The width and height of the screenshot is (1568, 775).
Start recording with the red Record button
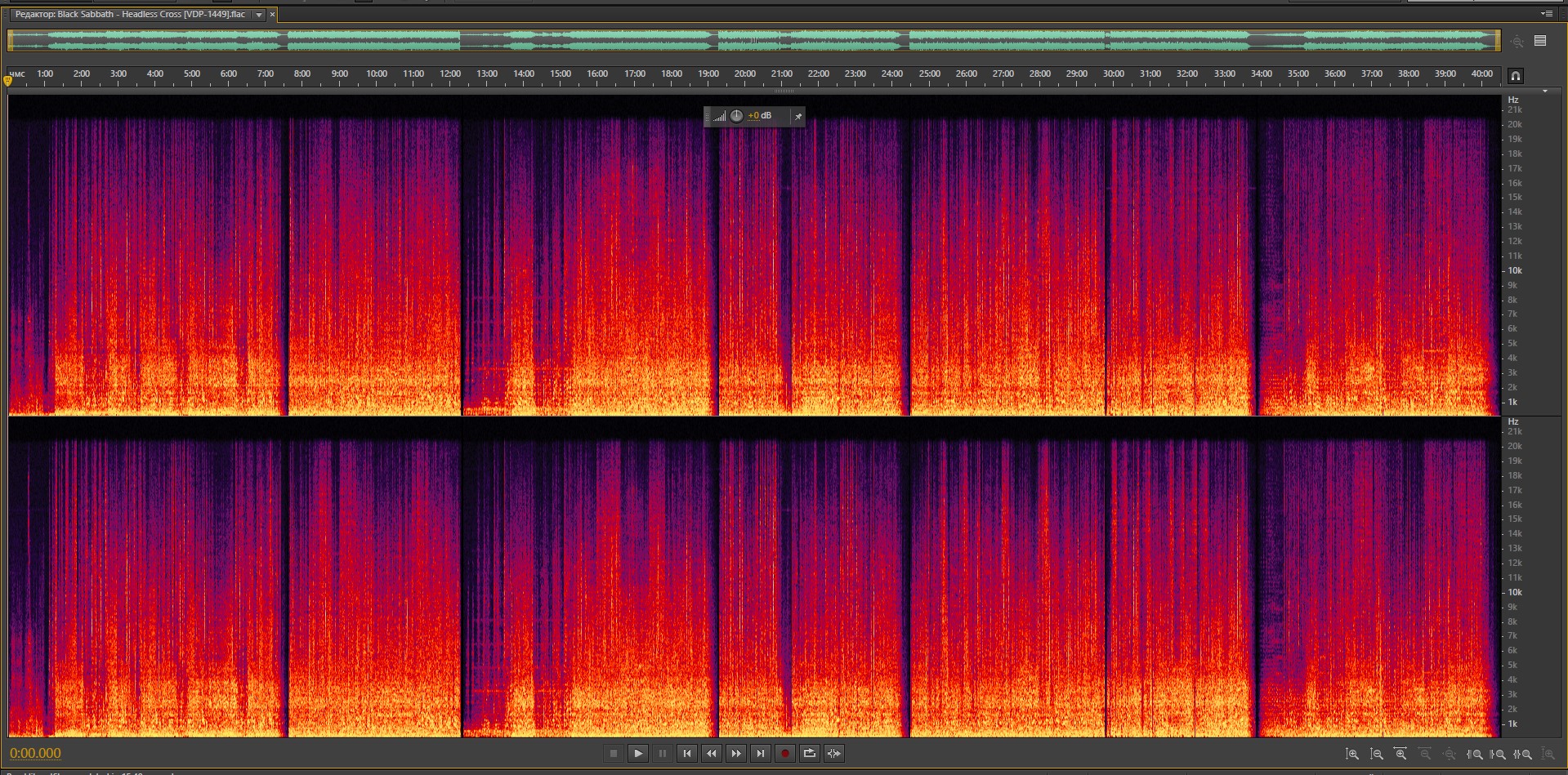point(785,754)
